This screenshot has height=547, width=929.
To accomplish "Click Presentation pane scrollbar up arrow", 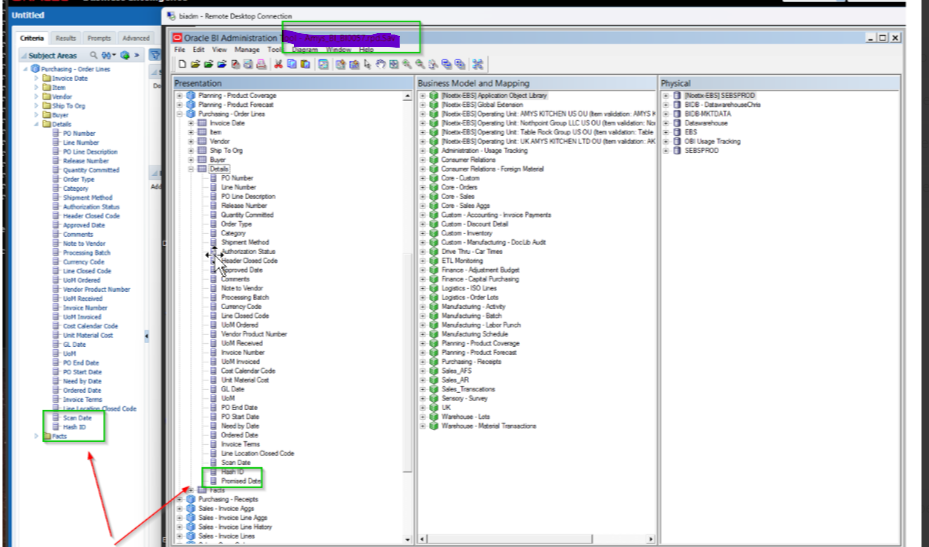I will (x=407, y=96).
